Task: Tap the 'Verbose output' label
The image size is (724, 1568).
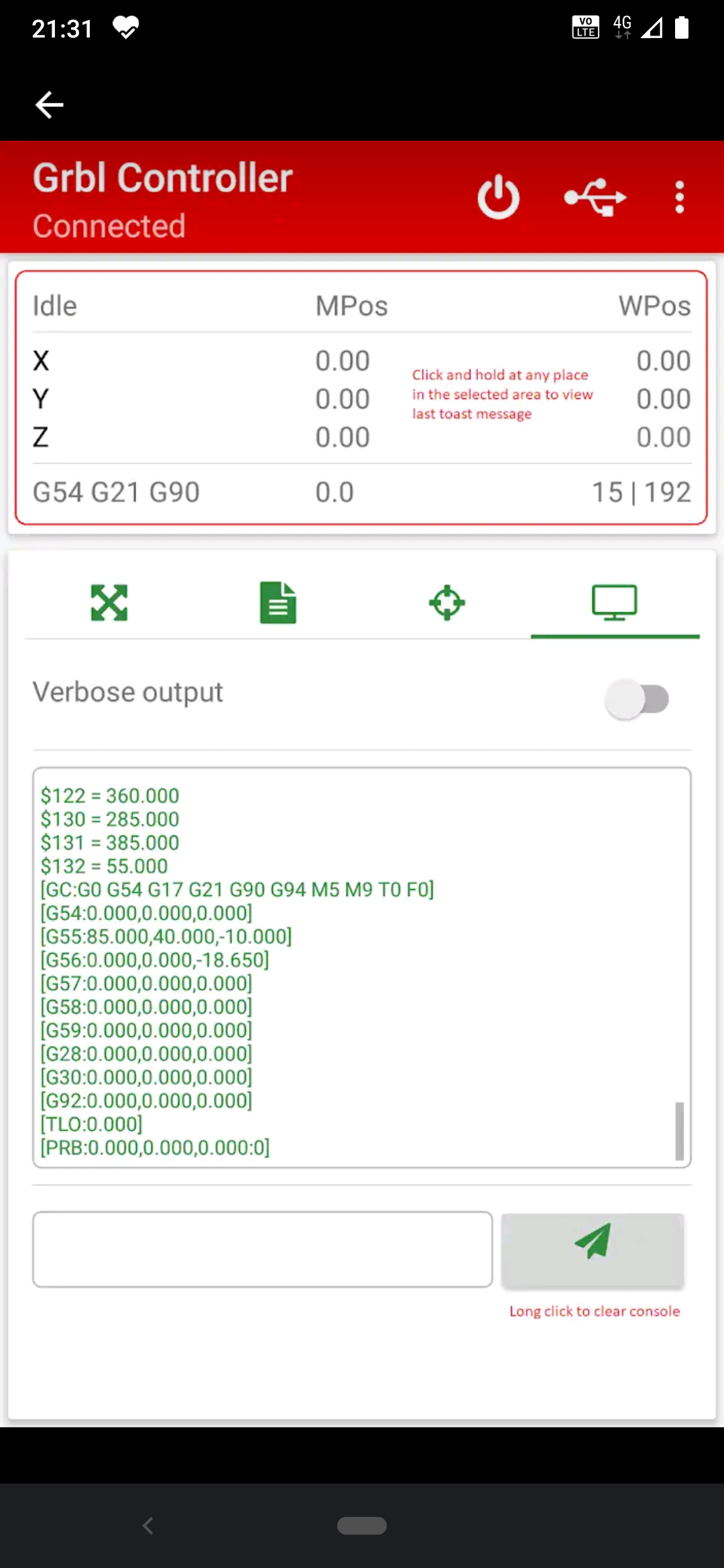Action: pyautogui.click(x=128, y=692)
